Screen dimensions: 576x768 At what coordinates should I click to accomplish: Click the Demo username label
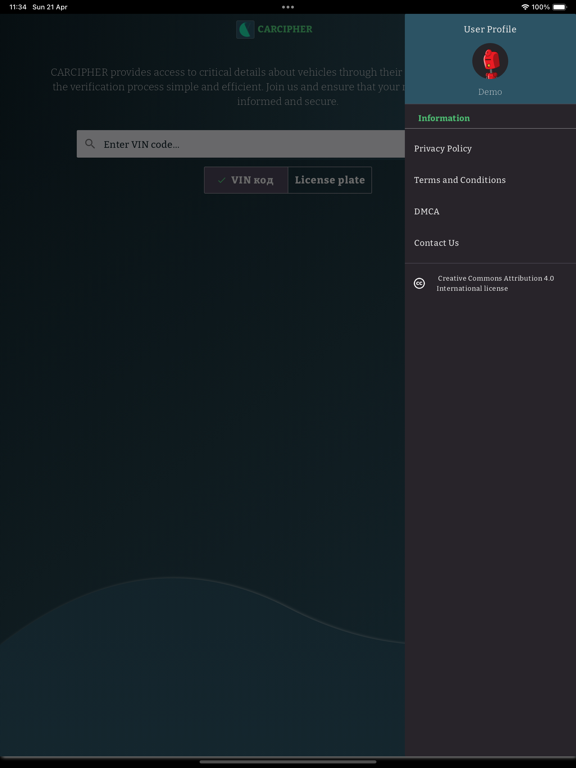490,92
